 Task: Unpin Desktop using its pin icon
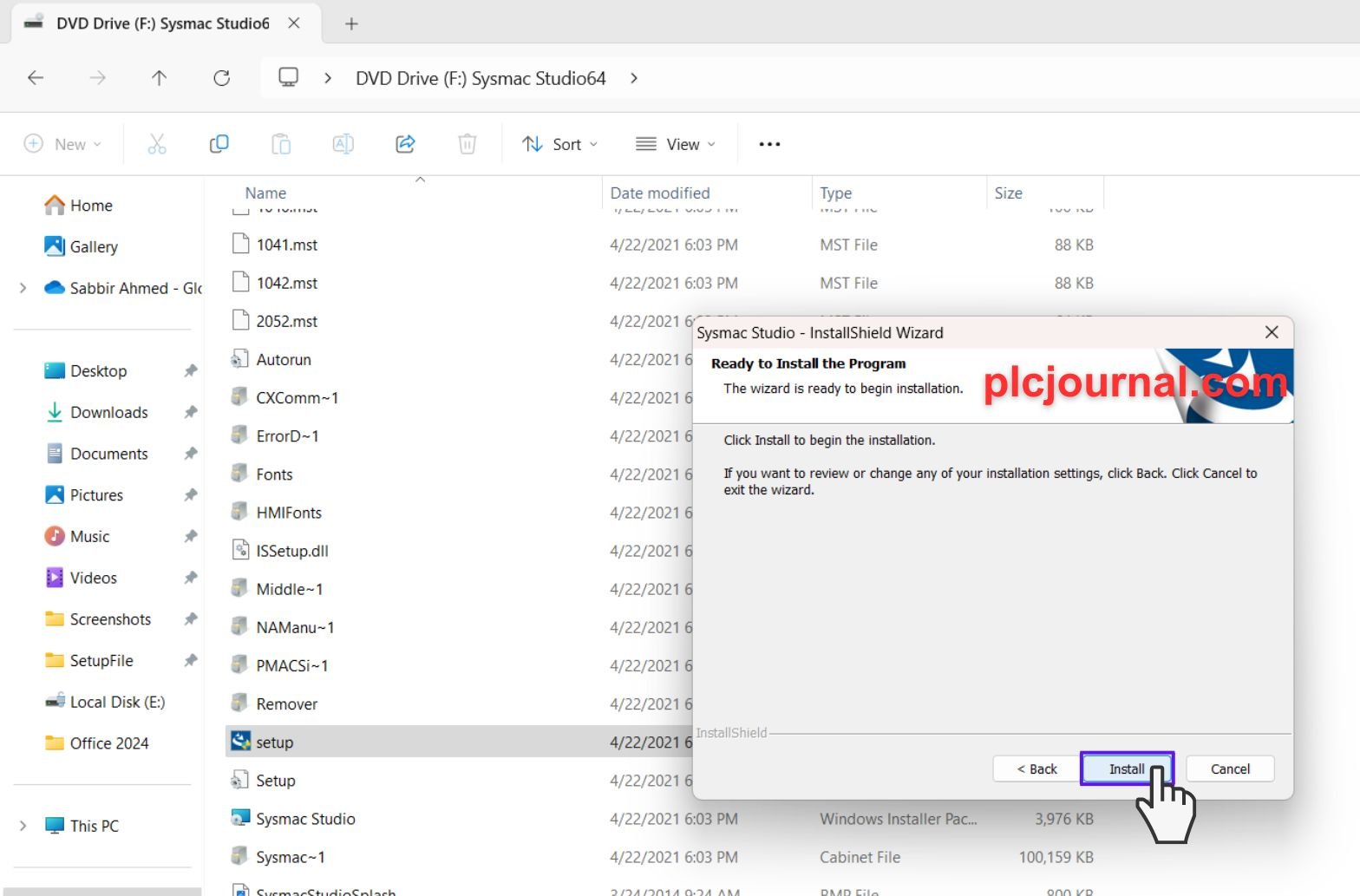tap(191, 371)
